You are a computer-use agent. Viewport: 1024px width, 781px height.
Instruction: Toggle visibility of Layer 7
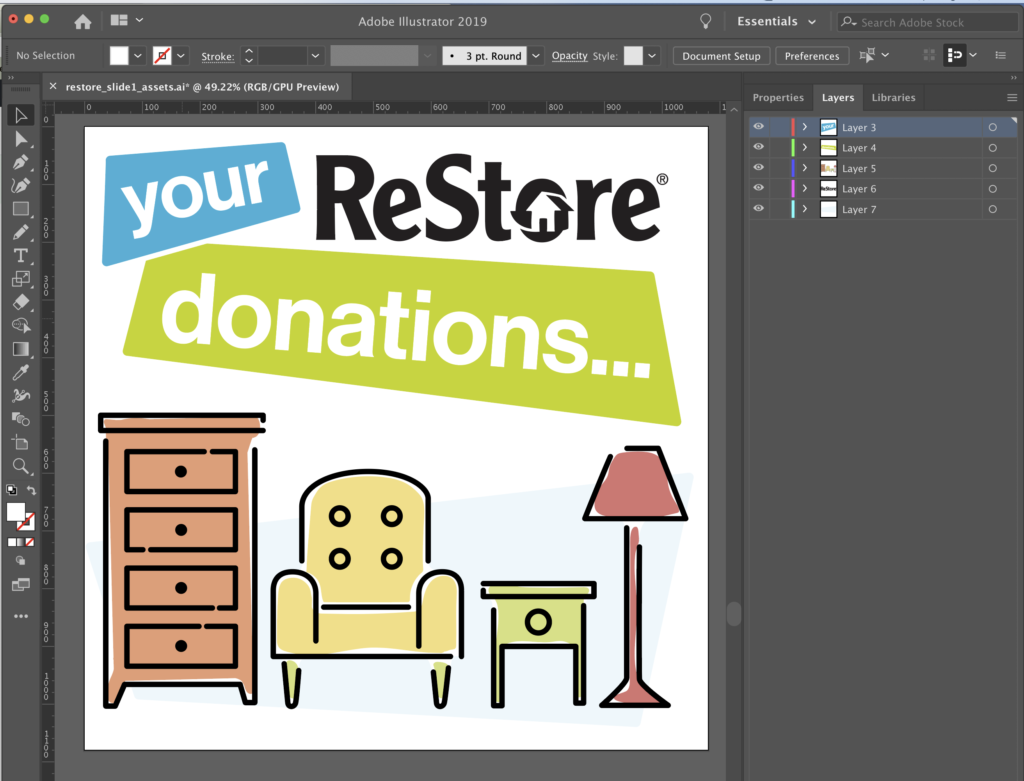tap(758, 208)
